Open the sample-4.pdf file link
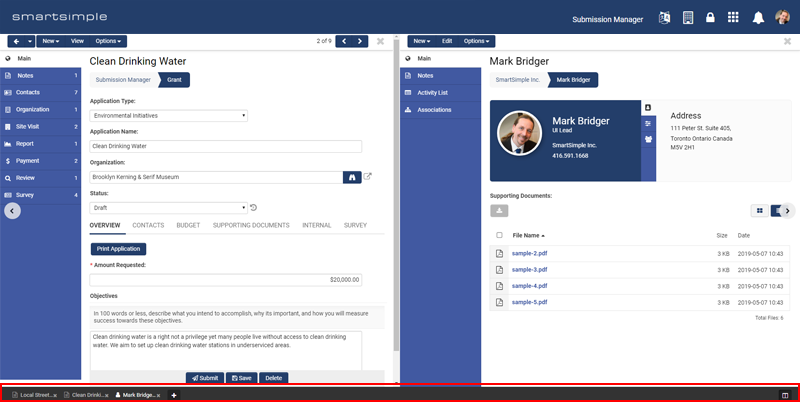Image resolution: width=800 pixels, height=402 pixels. (529, 286)
